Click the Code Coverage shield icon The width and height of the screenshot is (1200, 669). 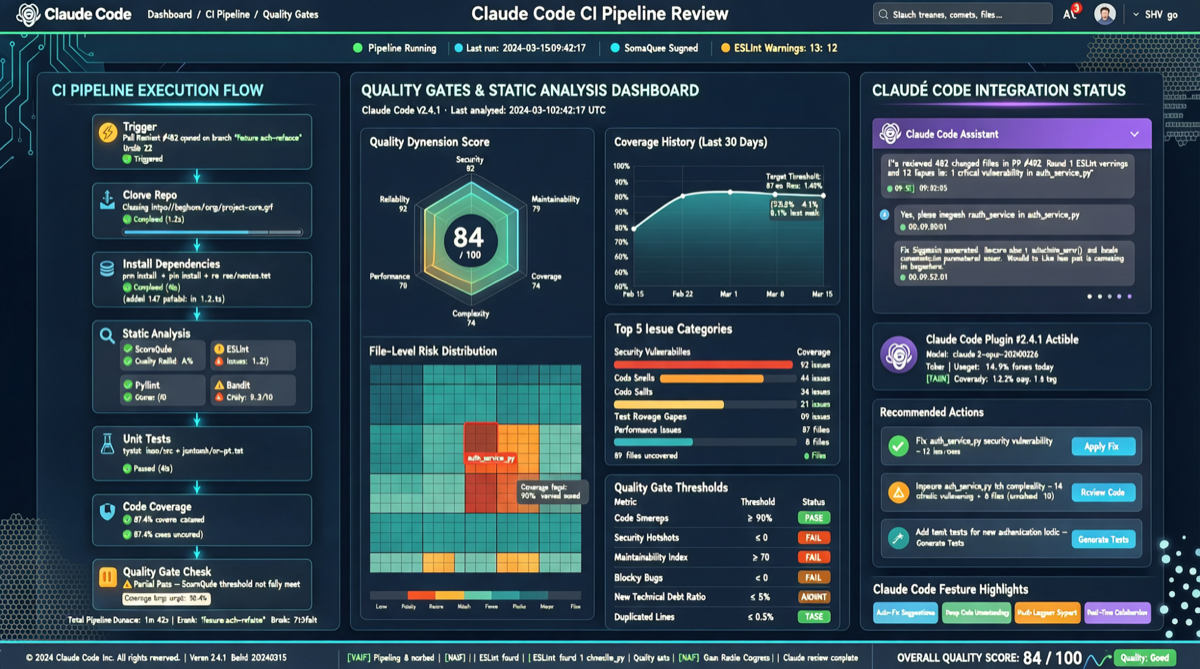click(107, 512)
